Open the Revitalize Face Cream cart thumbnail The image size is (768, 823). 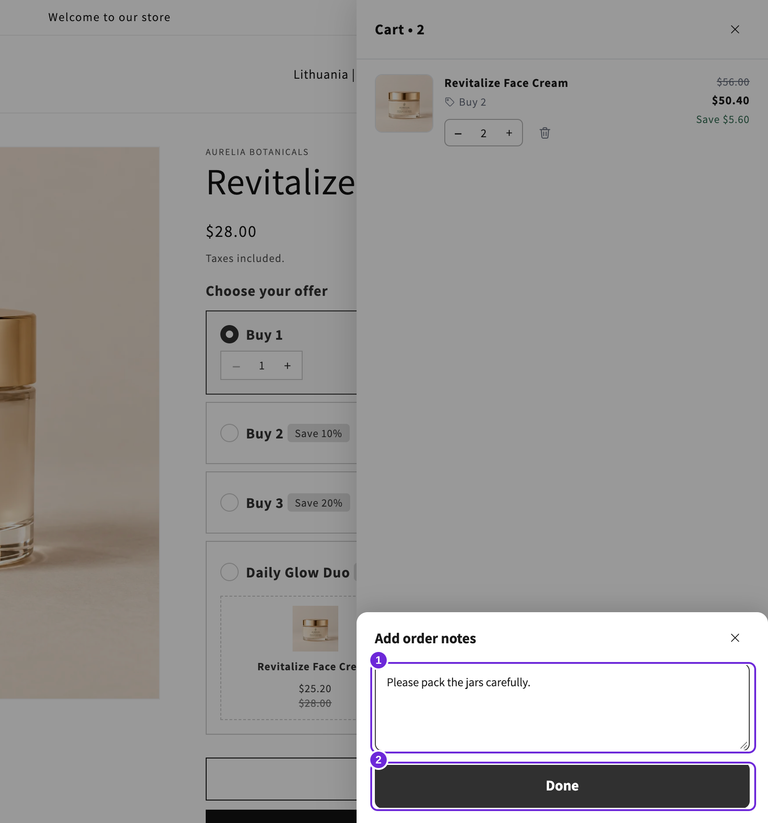point(404,103)
